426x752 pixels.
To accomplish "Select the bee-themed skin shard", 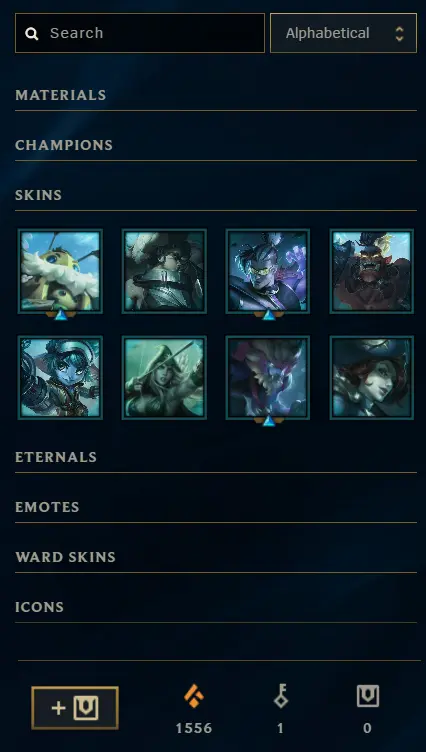I will tap(60, 271).
